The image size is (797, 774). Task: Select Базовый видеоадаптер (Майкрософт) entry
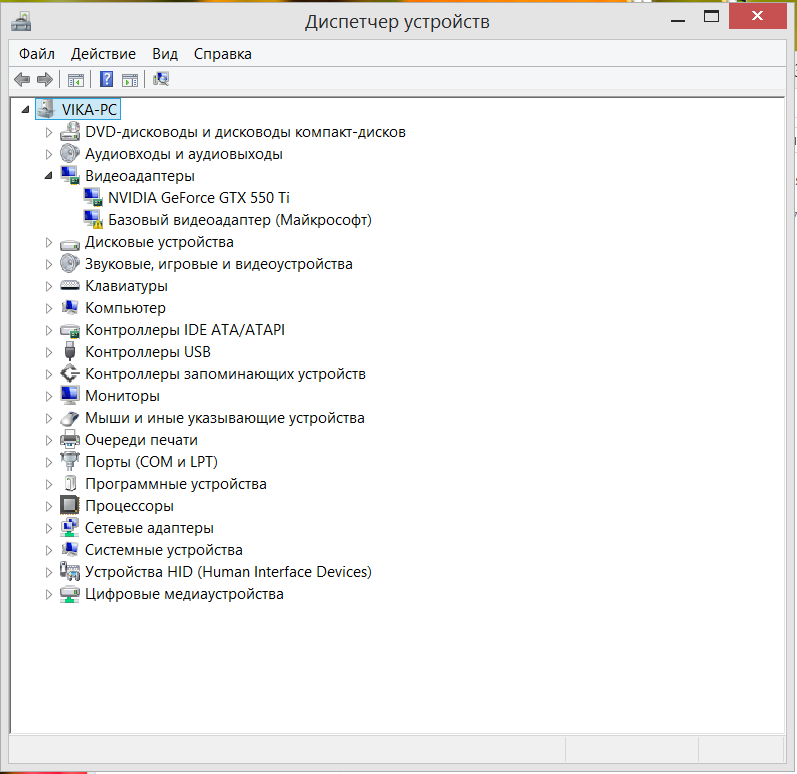pos(240,220)
